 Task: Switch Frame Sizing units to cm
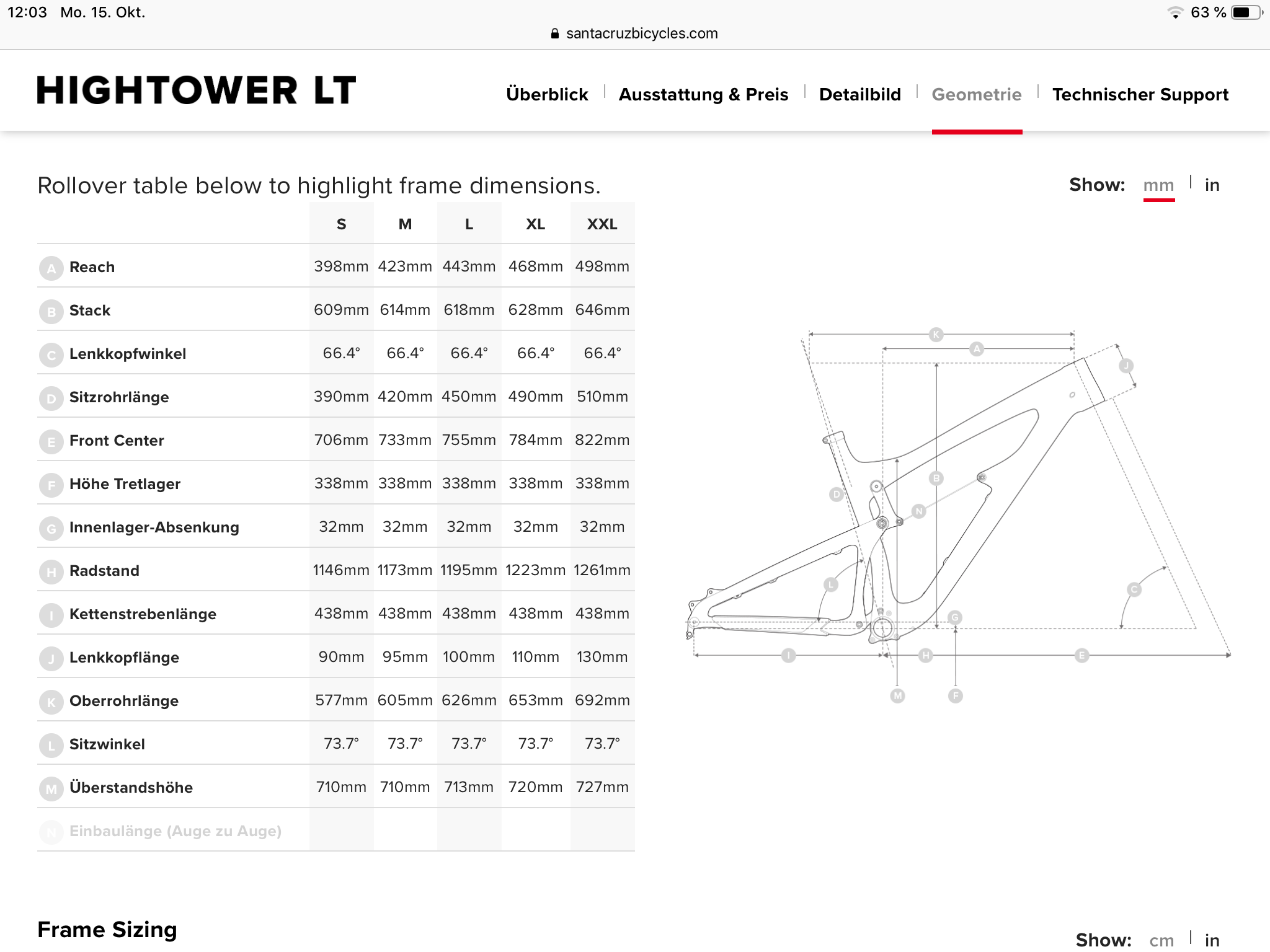(x=1161, y=940)
